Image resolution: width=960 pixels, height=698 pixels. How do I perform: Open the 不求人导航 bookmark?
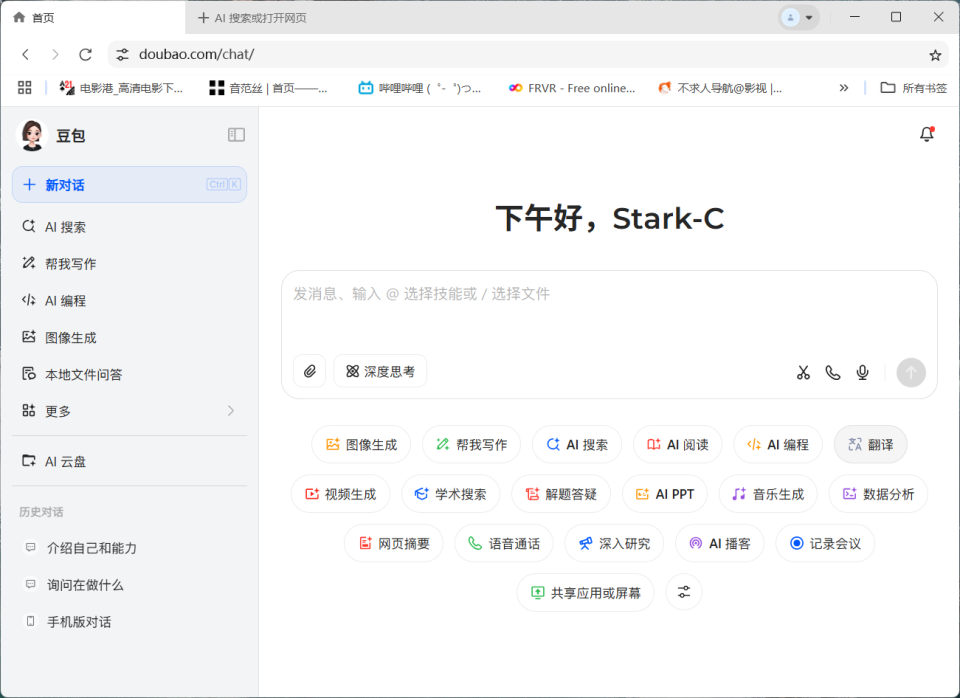coord(720,88)
